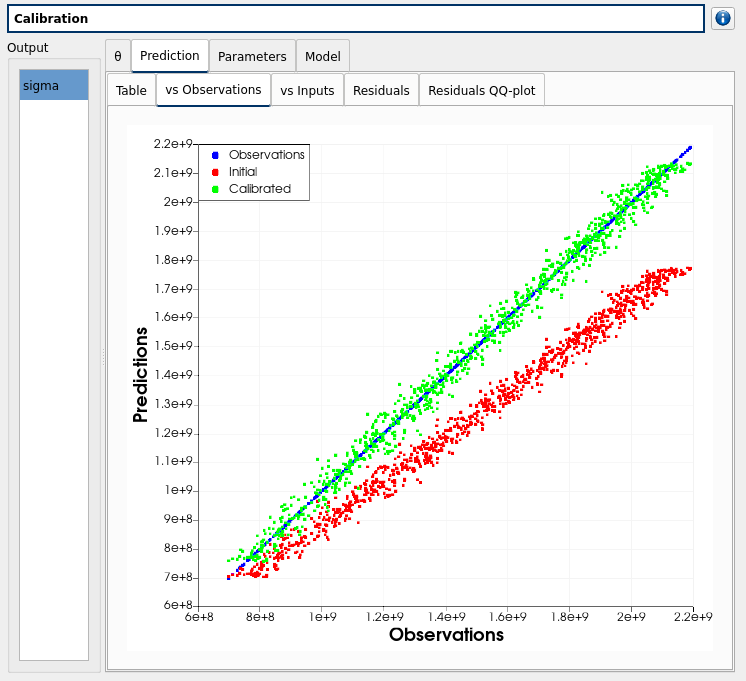Click the blue Observations legend marker
Viewport: 746px width, 681px height.
pos(215,155)
